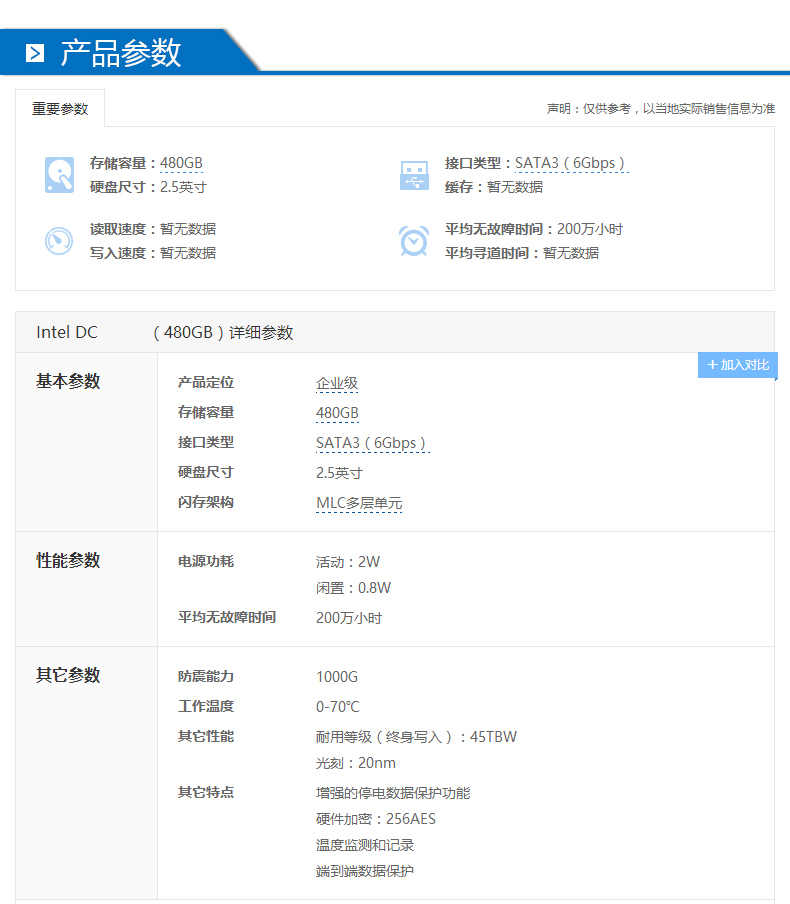
Task: Click the 工作温度 row label
Action: click(206, 706)
